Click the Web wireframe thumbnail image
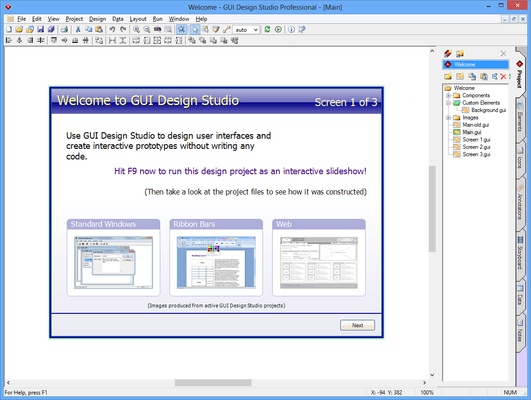This screenshot has height=400, width=531. [319, 262]
